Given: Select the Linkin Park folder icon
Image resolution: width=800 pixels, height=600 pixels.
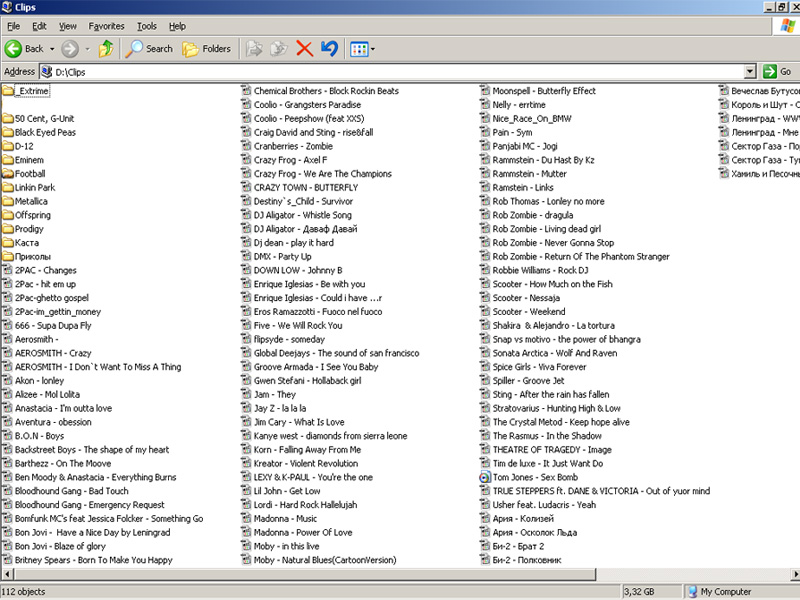Looking at the screenshot, I should 8,187.
